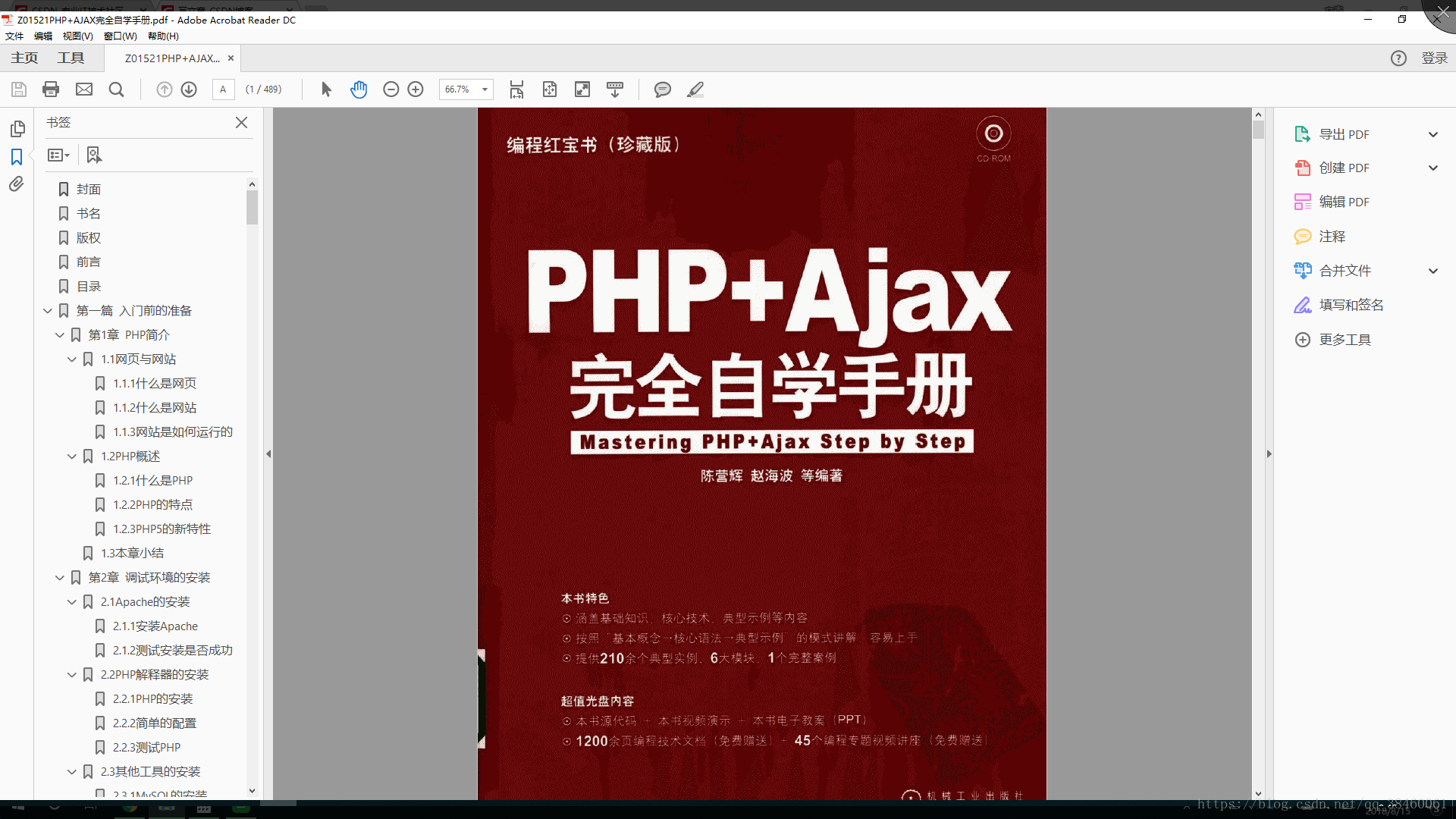The height and width of the screenshot is (819, 1456).
Task: Click More Tools in right pane
Action: (x=1345, y=340)
